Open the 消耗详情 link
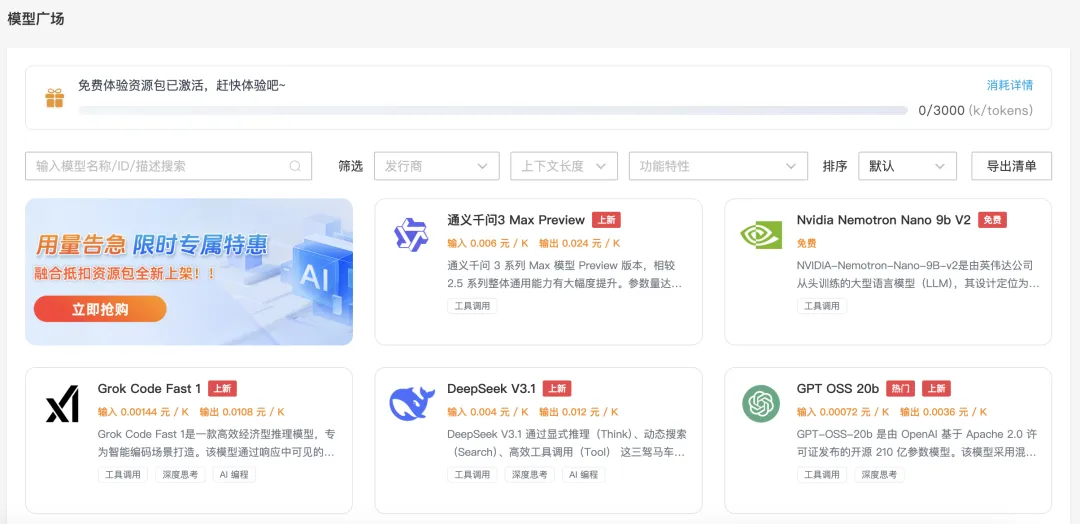 click(1009, 86)
